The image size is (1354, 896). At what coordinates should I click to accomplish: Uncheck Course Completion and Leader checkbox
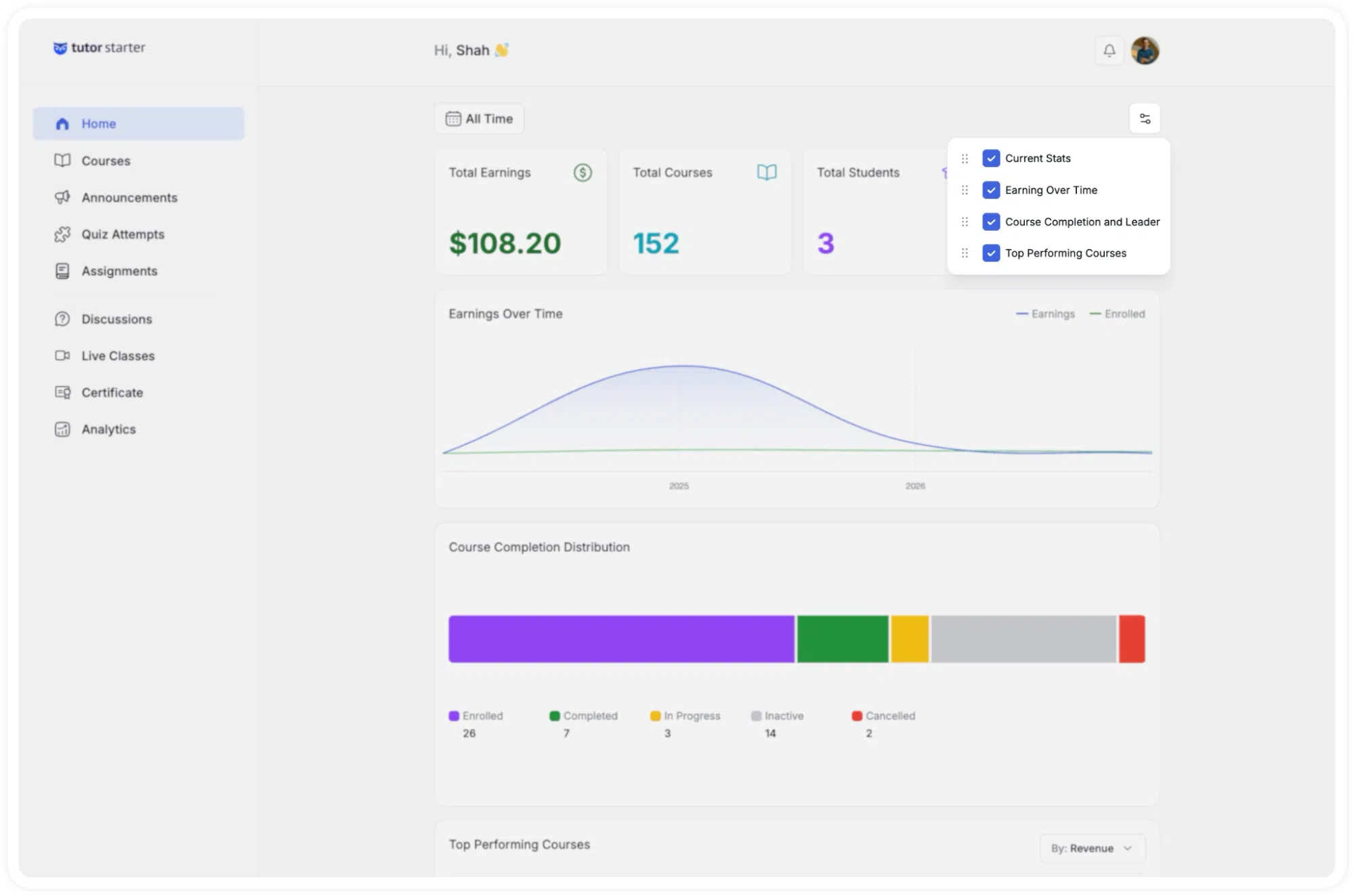coord(991,221)
